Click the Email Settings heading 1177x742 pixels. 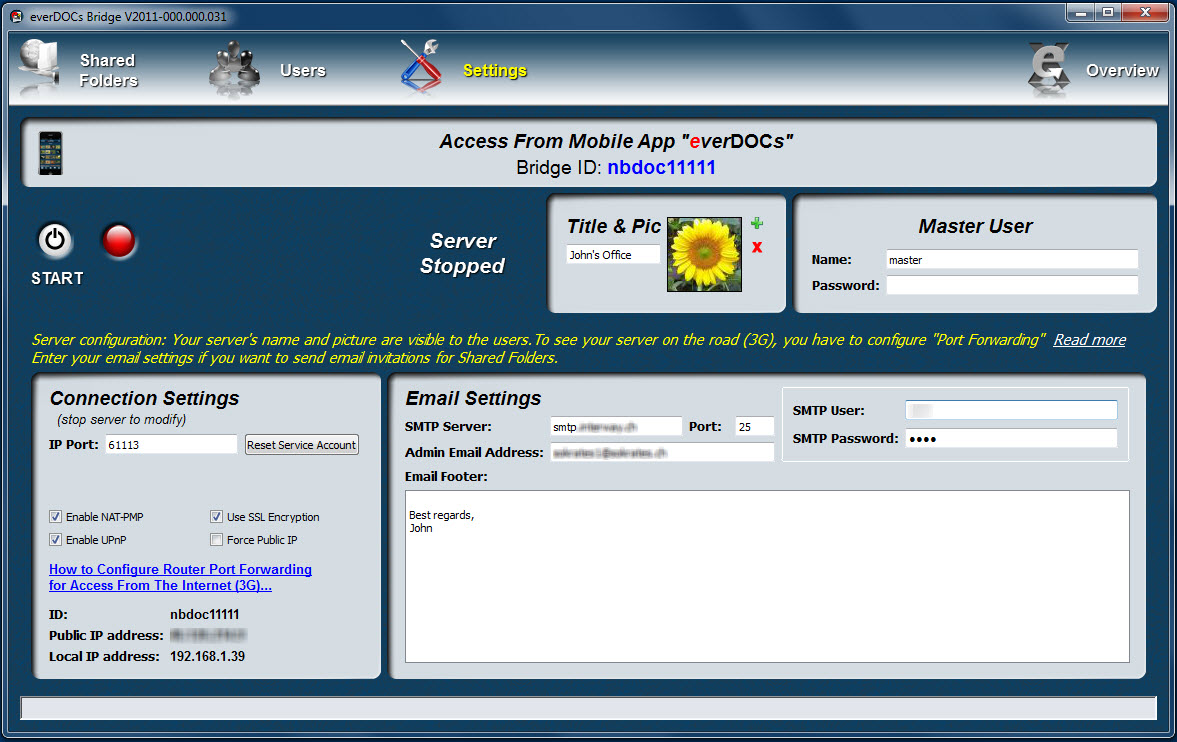coord(473,398)
